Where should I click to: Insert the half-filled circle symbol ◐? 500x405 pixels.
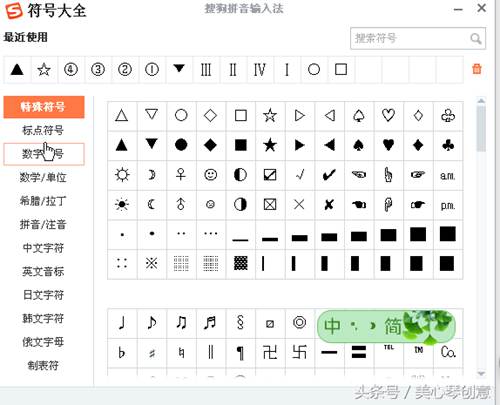[240, 175]
